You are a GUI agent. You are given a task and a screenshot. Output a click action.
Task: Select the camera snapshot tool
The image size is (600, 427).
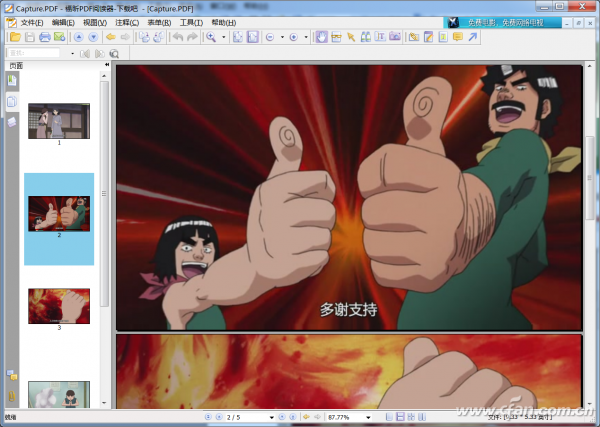pos(395,37)
